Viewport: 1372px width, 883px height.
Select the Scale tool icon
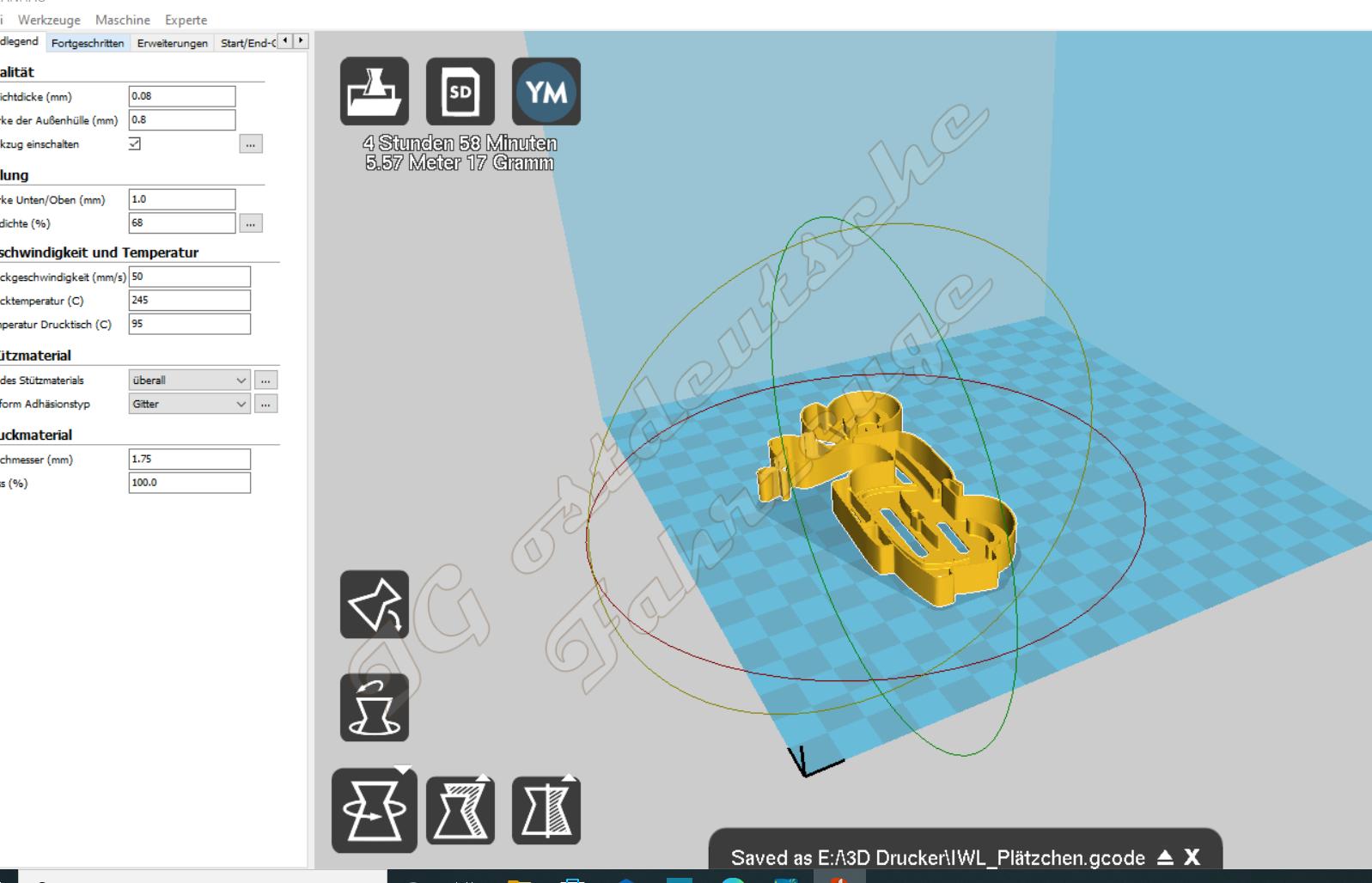coord(460,810)
